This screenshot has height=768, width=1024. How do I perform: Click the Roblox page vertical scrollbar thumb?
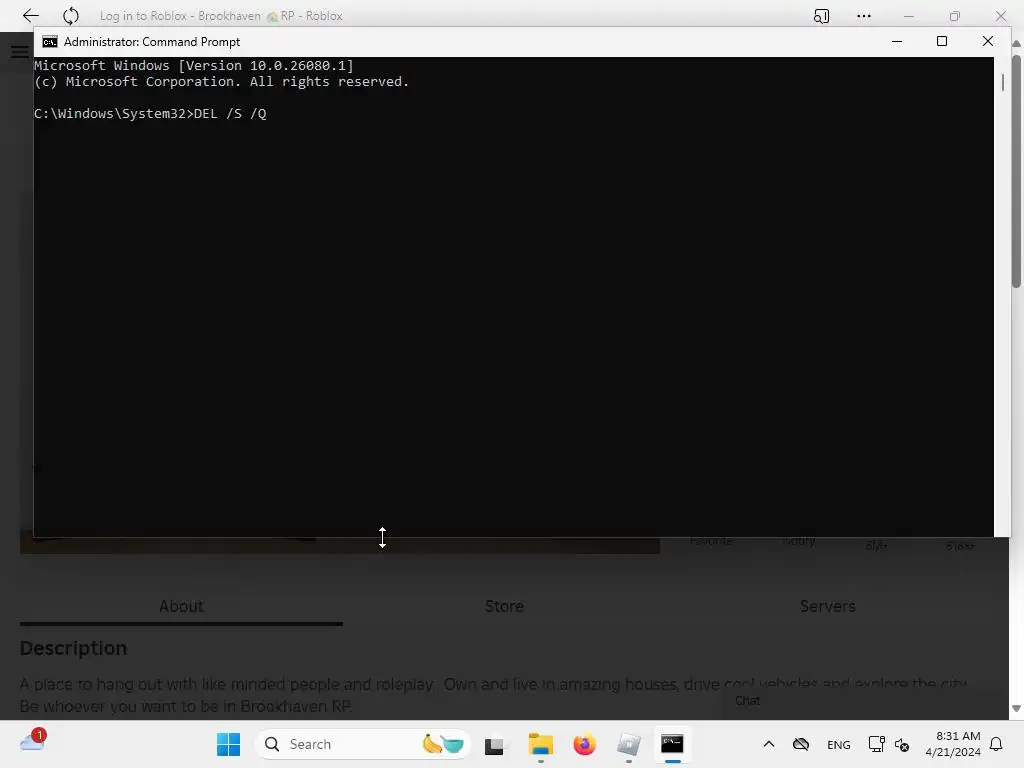click(1016, 171)
